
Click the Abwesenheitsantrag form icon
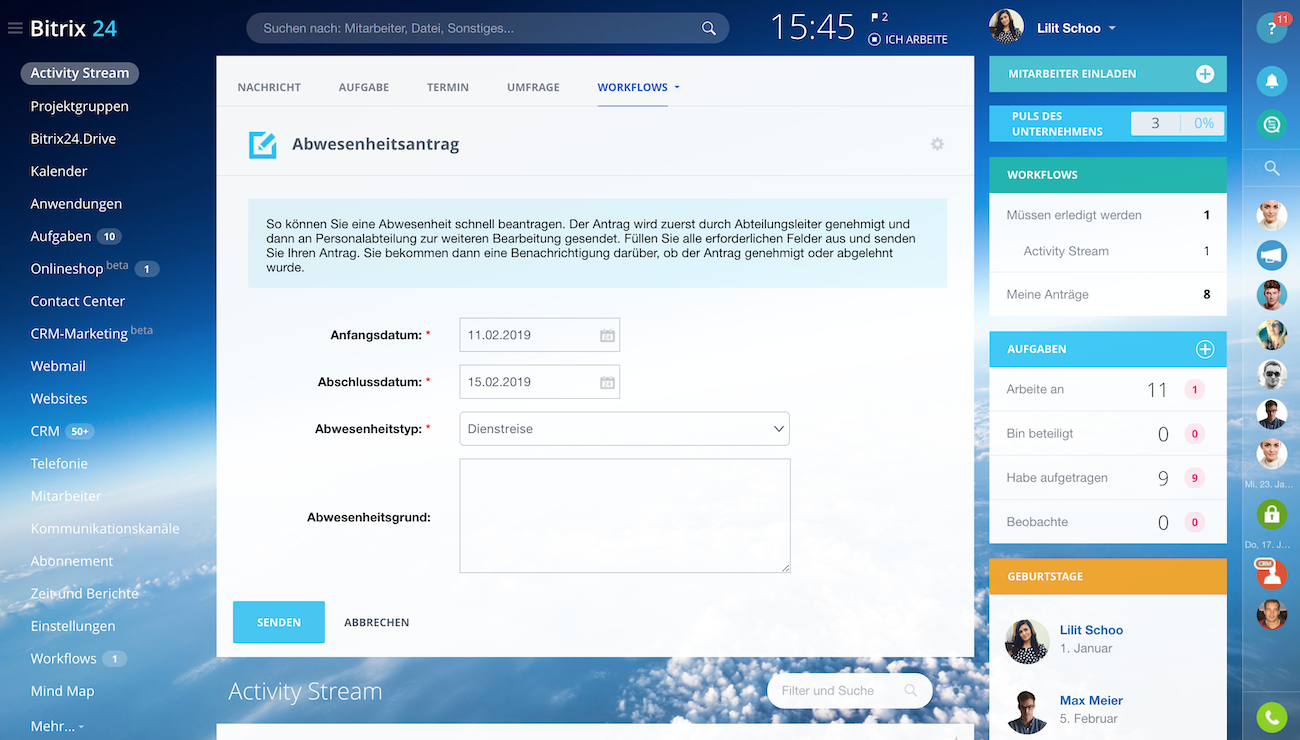[x=262, y=144]
